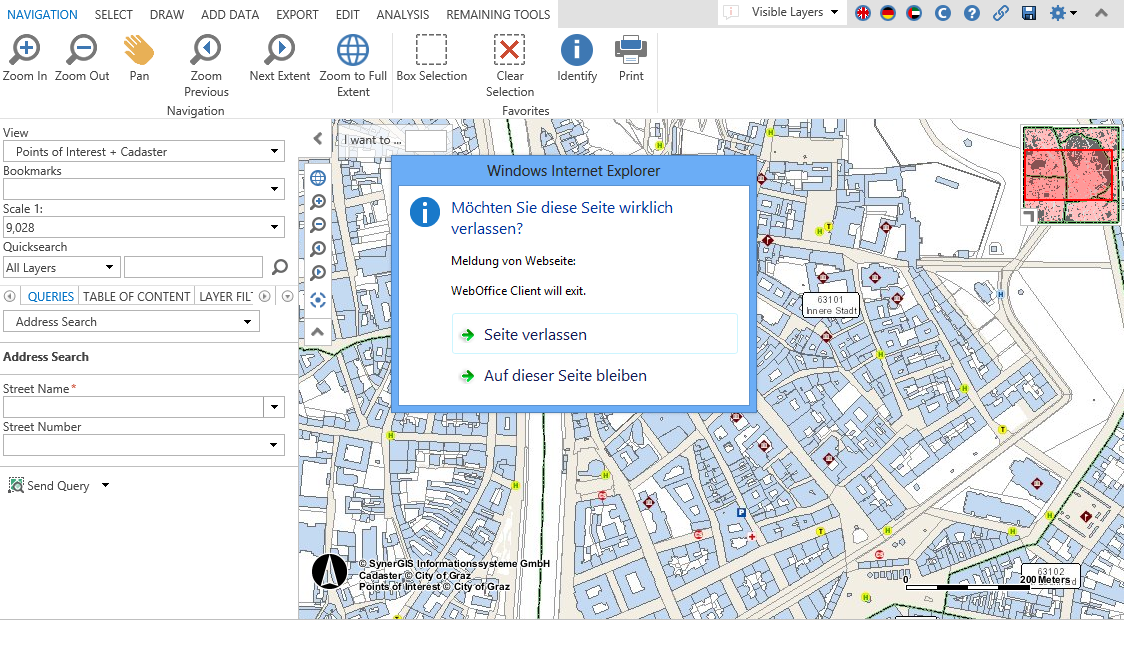This screenshot has width=1124, height=646.
Task: Collapse the left side panel arrow
Action: tap(317, 139)
